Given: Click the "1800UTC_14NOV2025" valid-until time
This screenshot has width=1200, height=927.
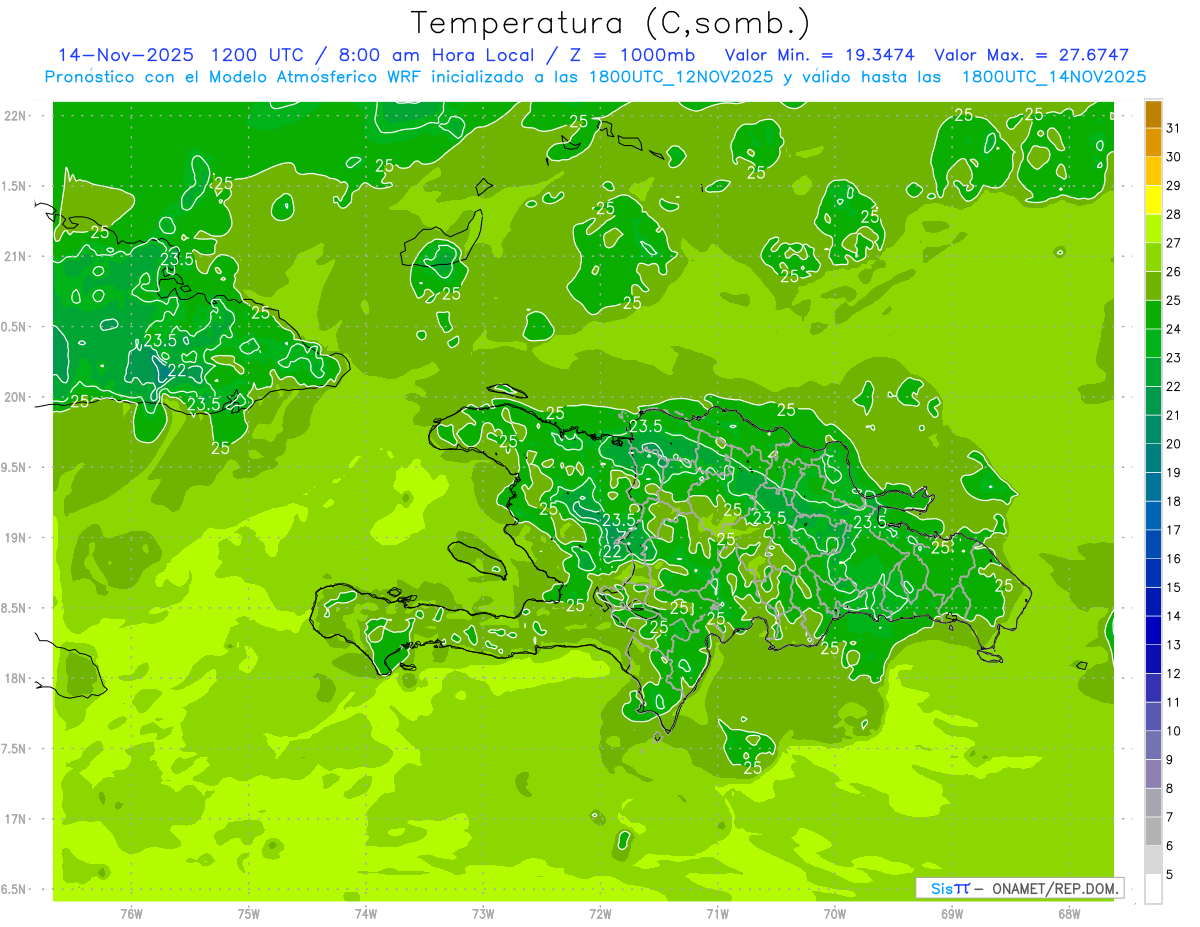Looking at the screenshot, I should 1053,77.
